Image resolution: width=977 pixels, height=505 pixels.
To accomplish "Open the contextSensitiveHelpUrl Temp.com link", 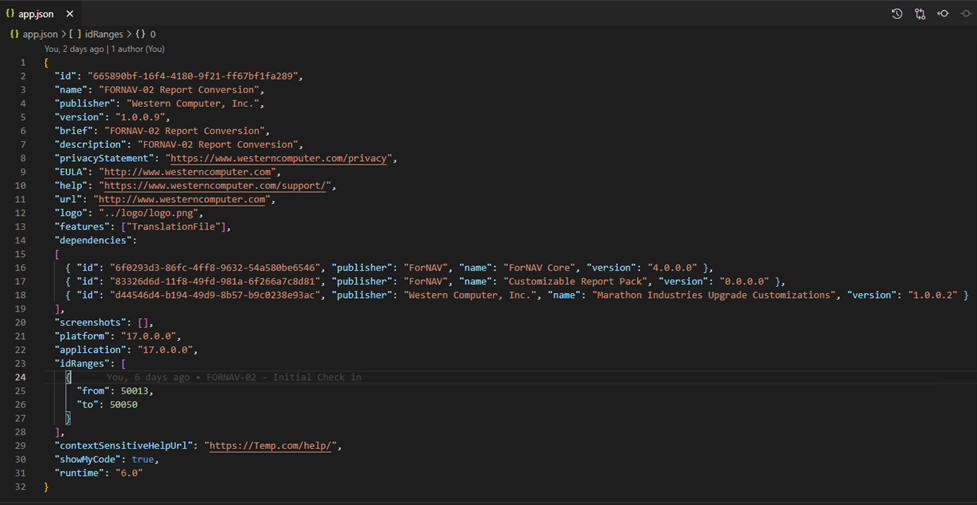I will click(x=274, y=445).
